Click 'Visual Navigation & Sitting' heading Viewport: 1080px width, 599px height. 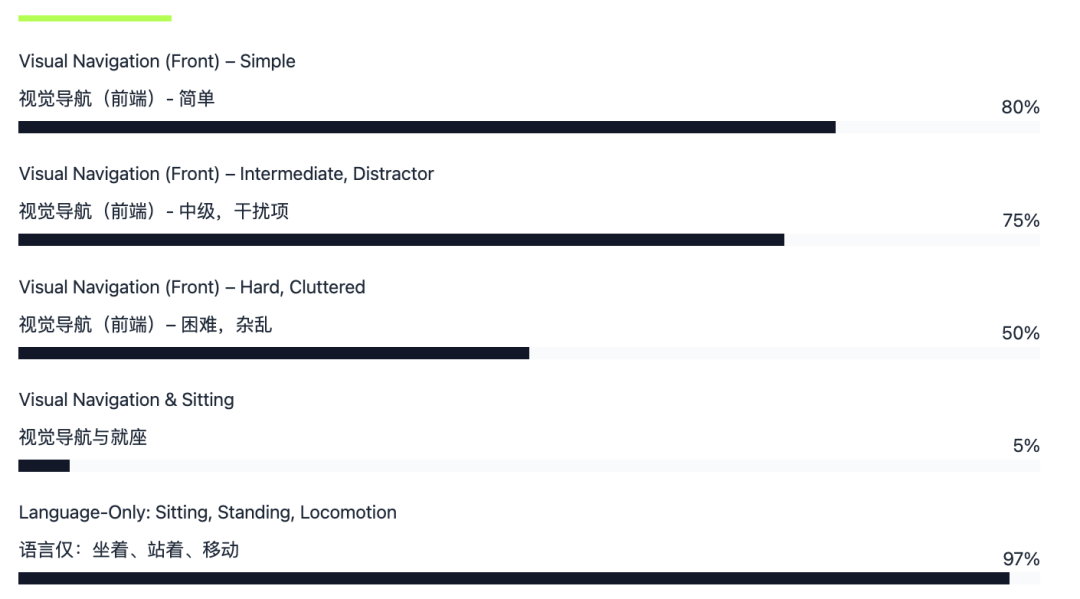pos(126,400)
